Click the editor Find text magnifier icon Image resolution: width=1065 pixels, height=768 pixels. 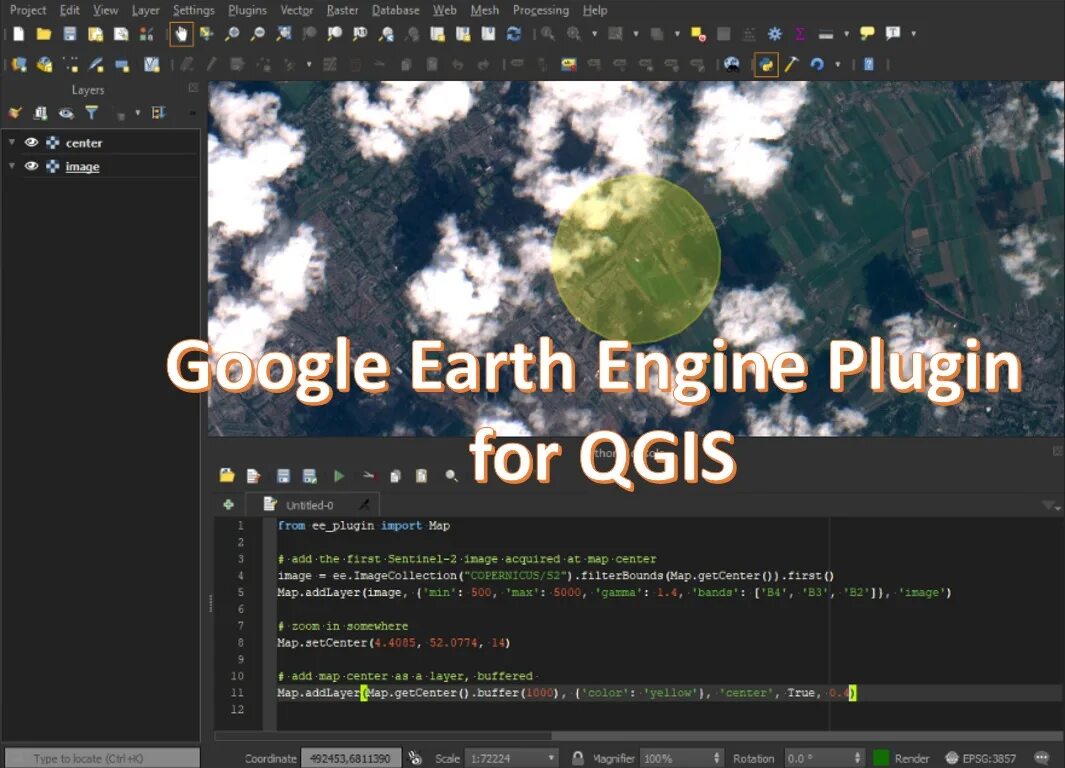(x=451, y=476)
